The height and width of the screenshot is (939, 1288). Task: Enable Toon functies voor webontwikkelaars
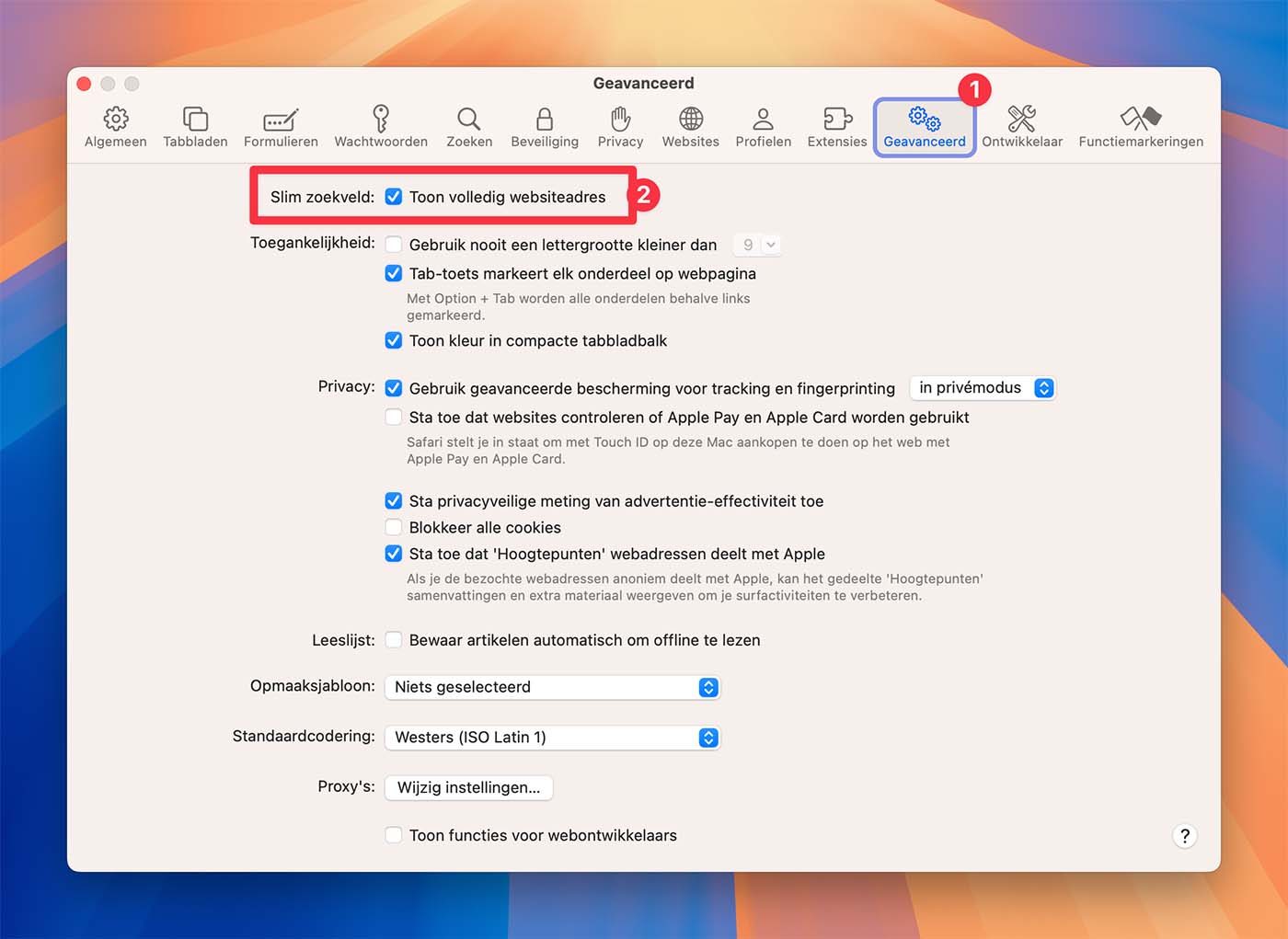point(394,835)
